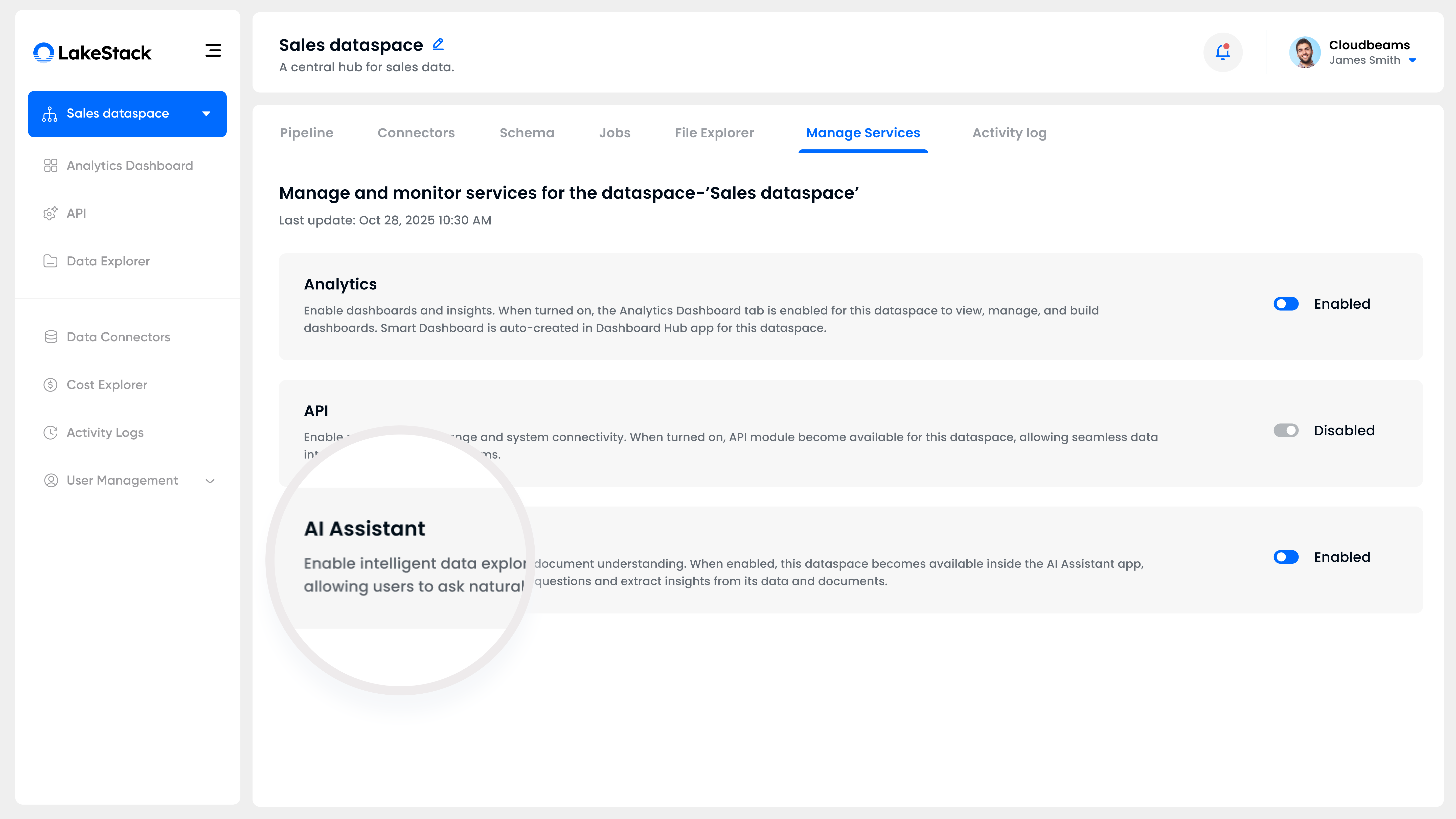Image resolution: width=1456 pixels, height=819 pixels.
Task: Enable the API service toggle
Action: (x=1286, y=431)
